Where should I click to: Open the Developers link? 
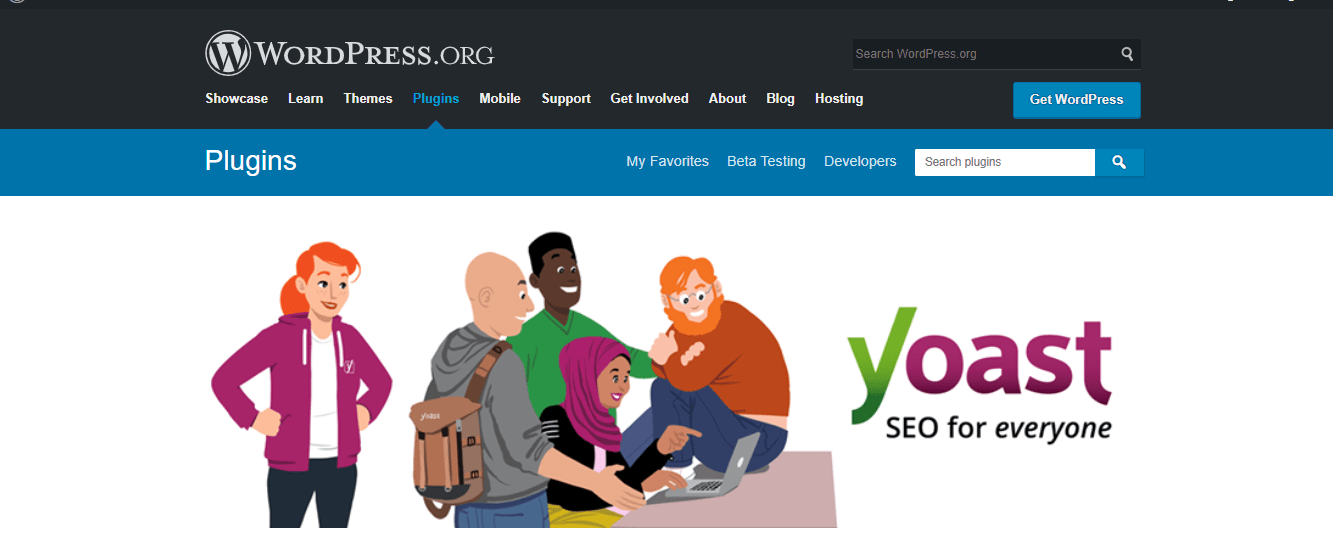(860, 161)
